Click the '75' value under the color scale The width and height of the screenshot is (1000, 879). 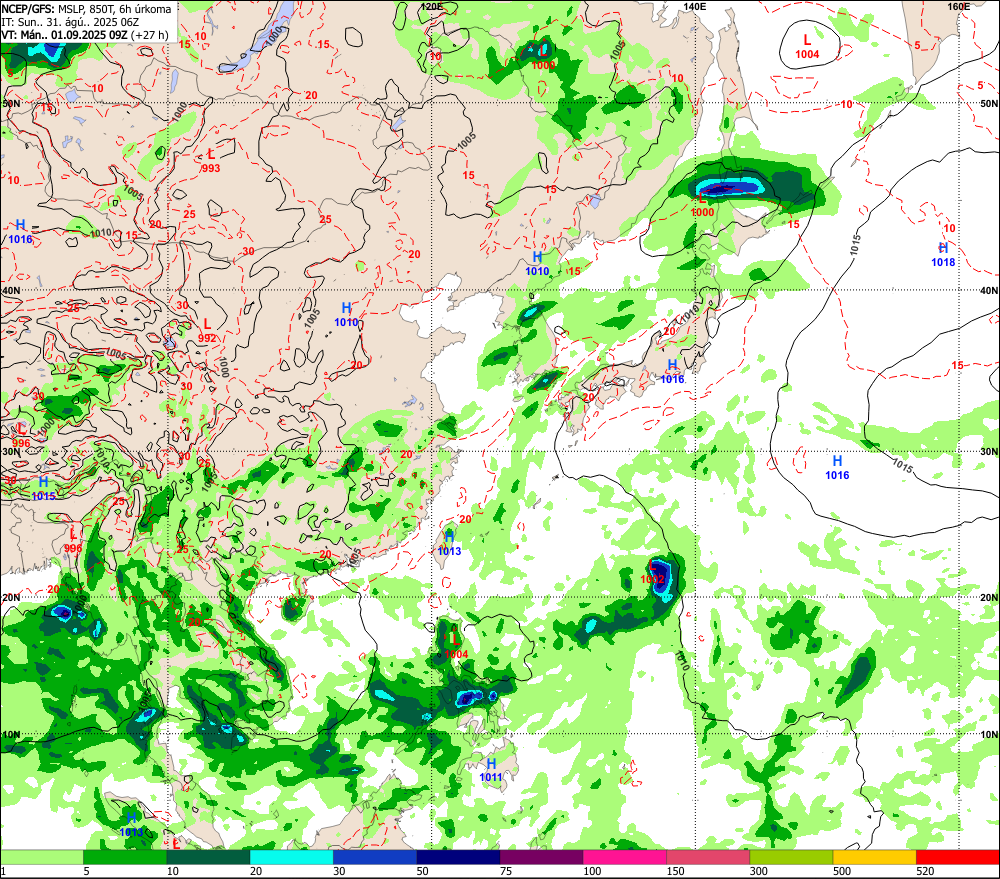click(506, 871)
